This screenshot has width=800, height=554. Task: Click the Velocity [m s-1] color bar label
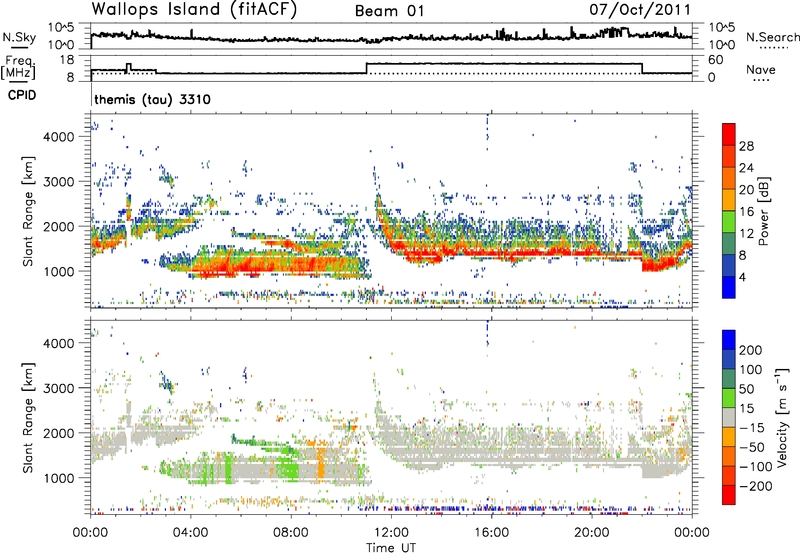coord(782,418)
